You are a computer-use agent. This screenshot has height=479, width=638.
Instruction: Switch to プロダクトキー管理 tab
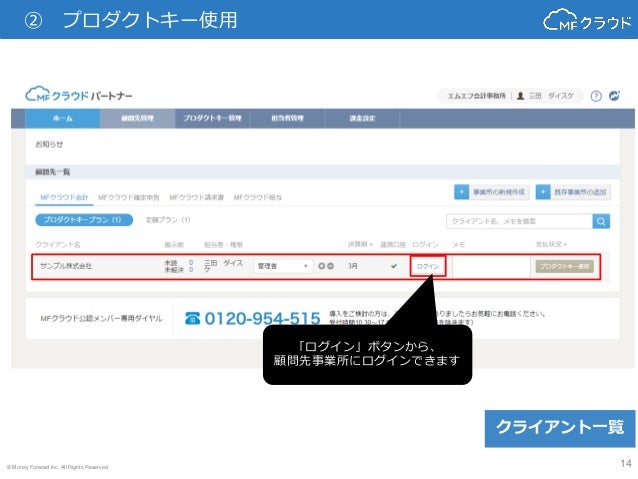(212, 118)
